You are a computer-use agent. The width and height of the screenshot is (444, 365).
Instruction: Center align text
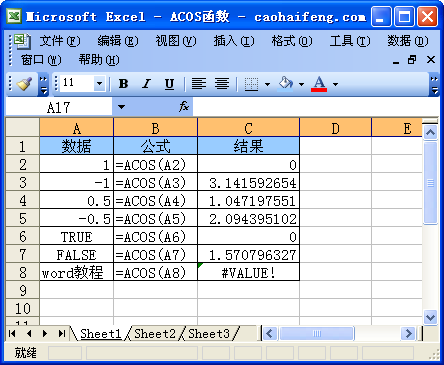[x=222, y=84]
